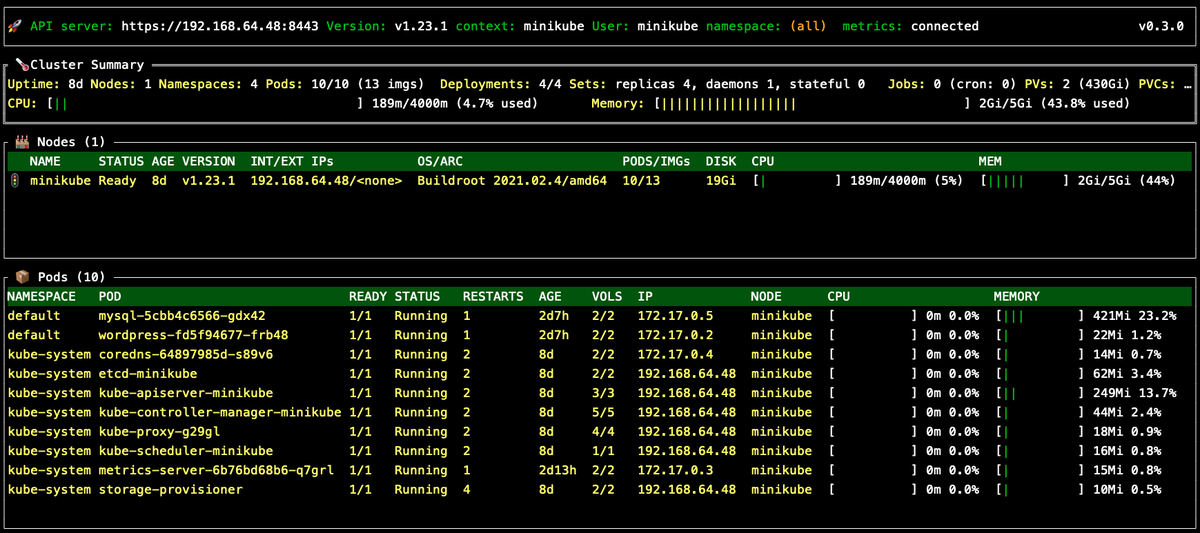Click the v0.3.0 version label
The image size is (1200, 533).
[1161, 26]
